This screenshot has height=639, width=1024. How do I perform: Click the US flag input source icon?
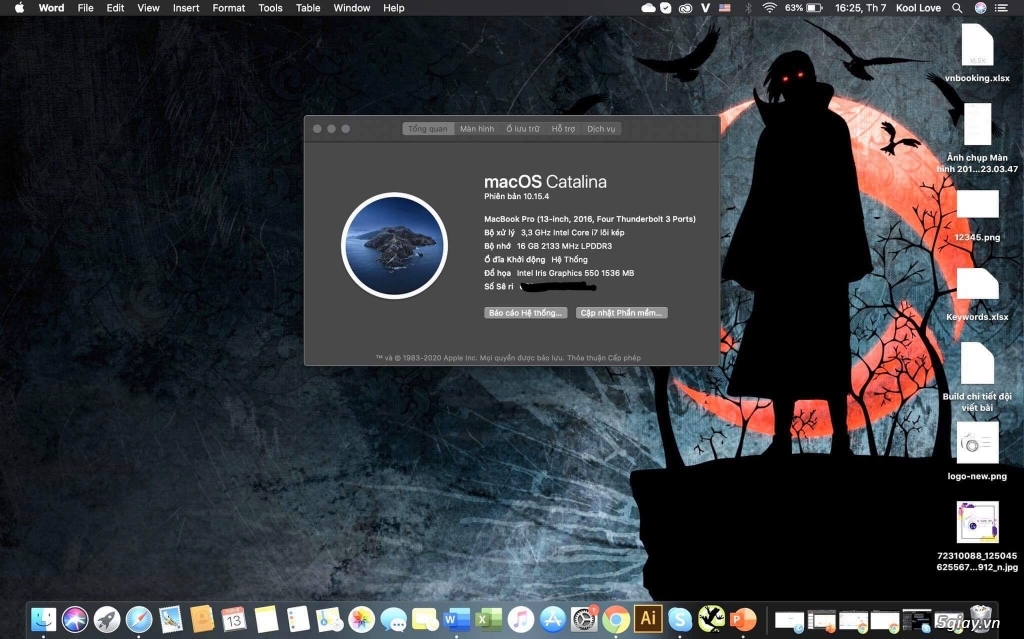[724, 8]
